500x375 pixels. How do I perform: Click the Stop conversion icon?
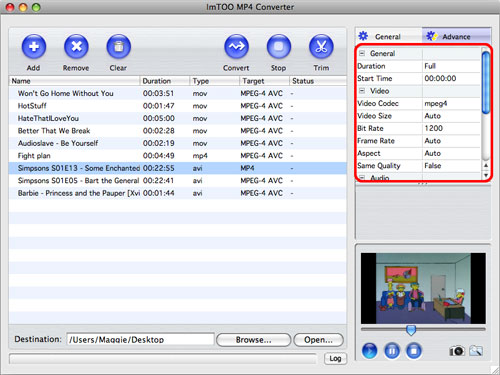279,47
